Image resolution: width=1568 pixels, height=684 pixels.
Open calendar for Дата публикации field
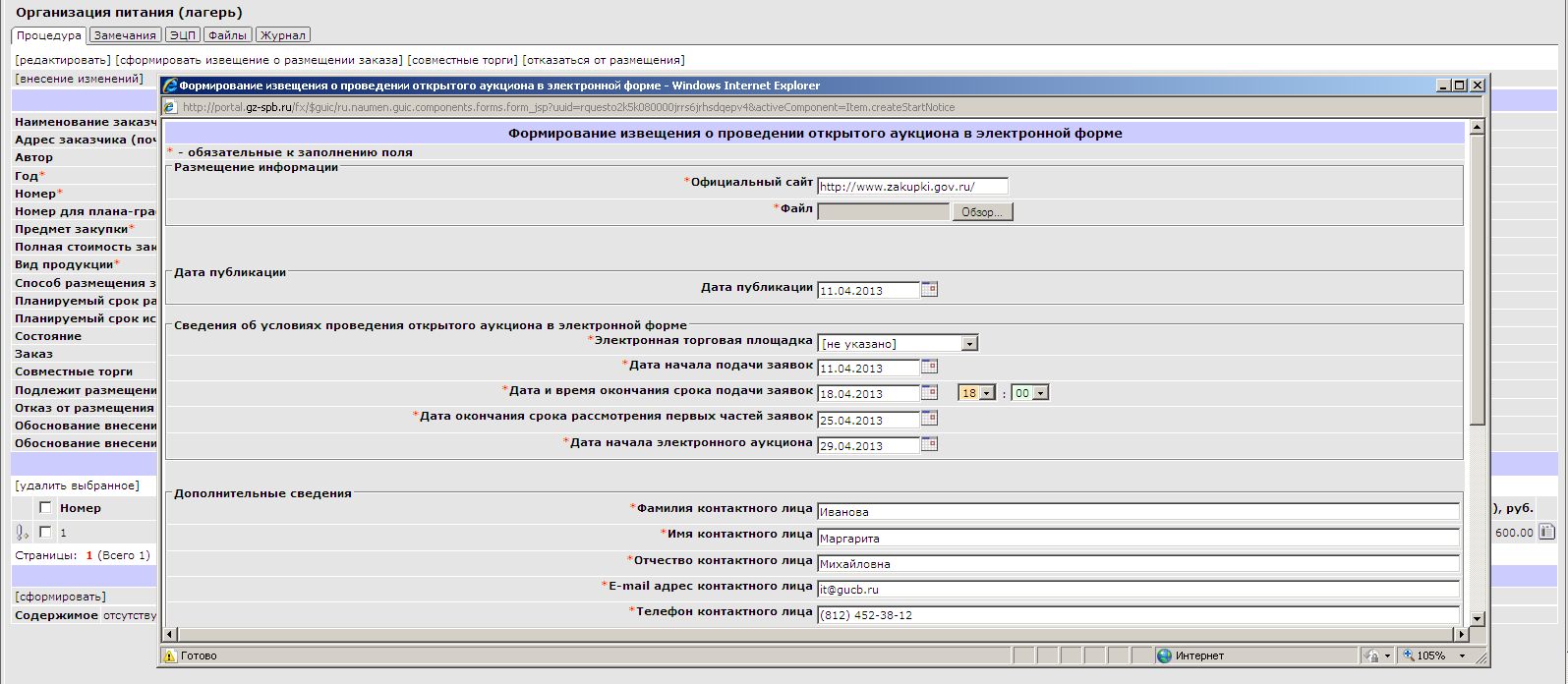pos(929,289)
